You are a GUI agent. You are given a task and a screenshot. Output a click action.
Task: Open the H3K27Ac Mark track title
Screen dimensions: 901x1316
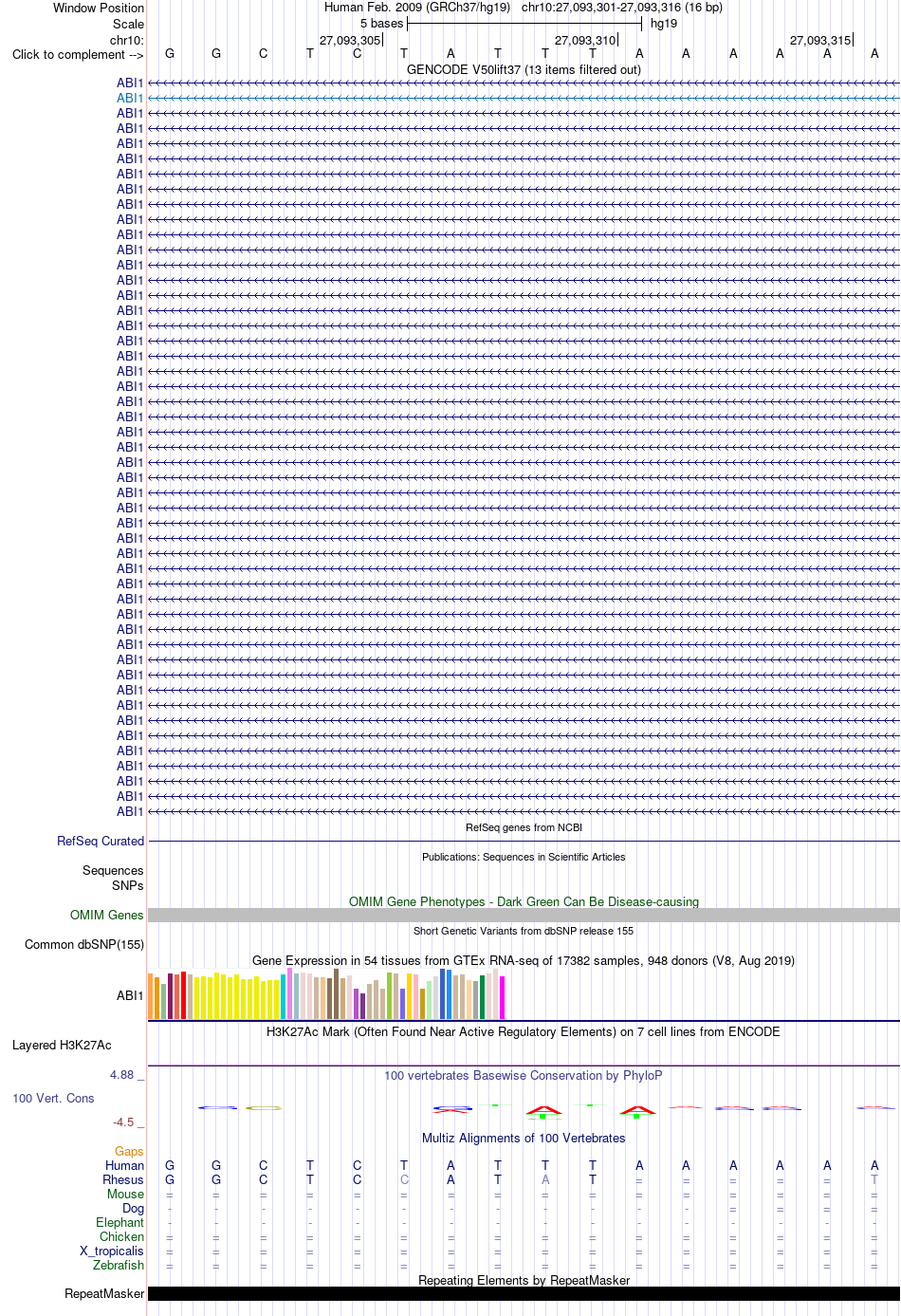pos(524,1031)
